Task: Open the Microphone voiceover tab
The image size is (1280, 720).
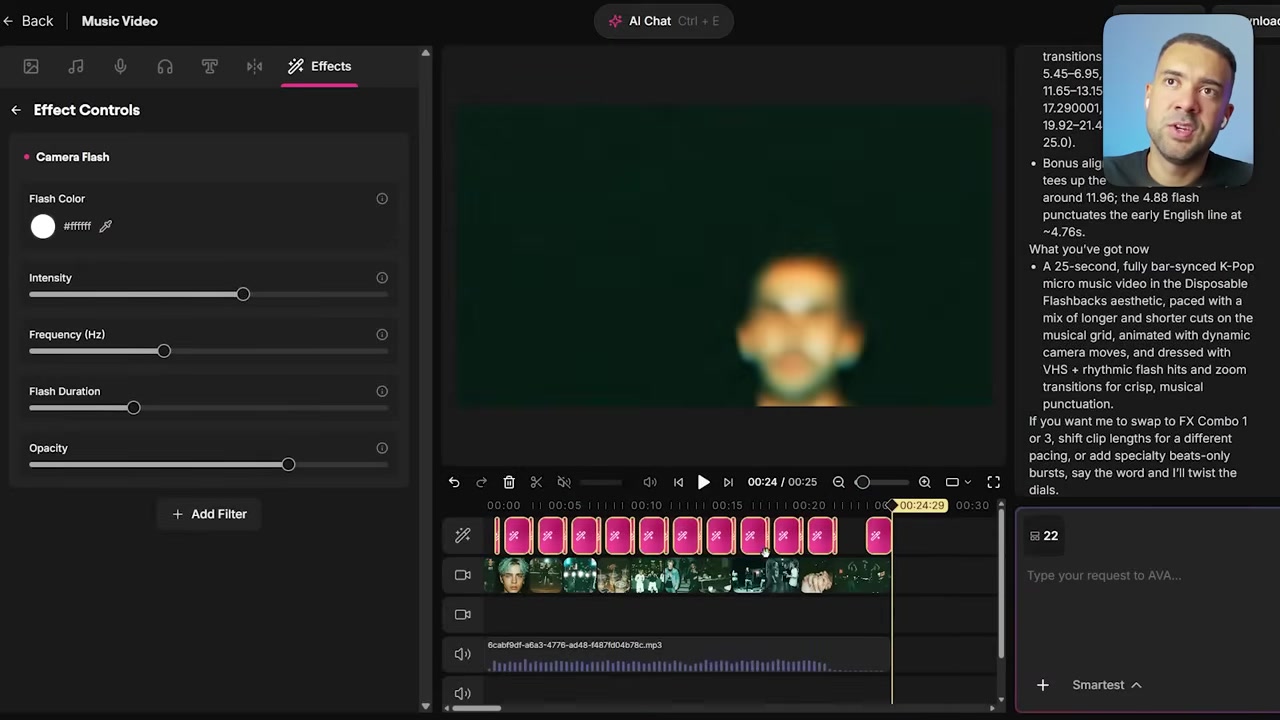Action: (120, 66)
